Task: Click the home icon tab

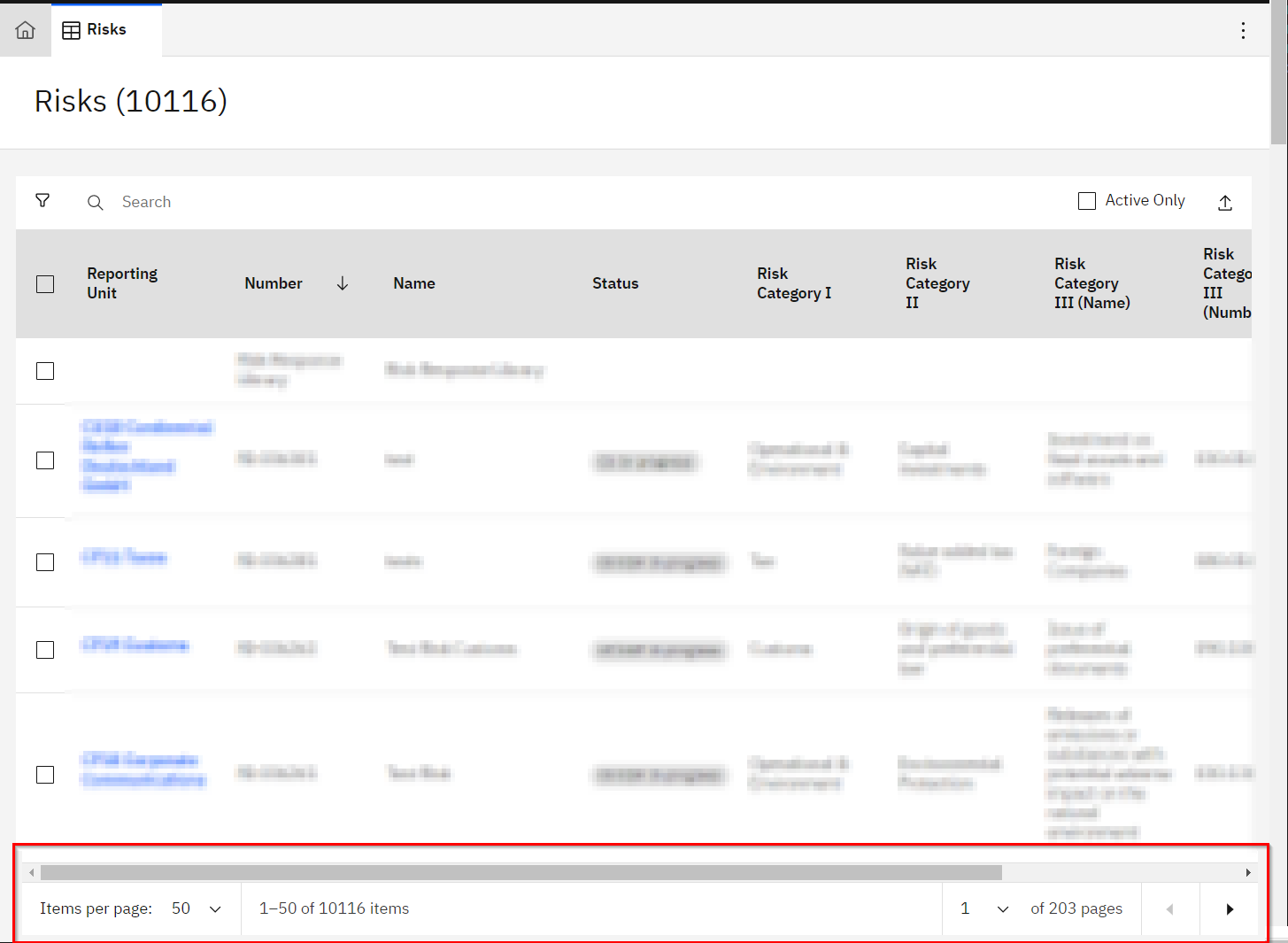Action: pos(26,30)
